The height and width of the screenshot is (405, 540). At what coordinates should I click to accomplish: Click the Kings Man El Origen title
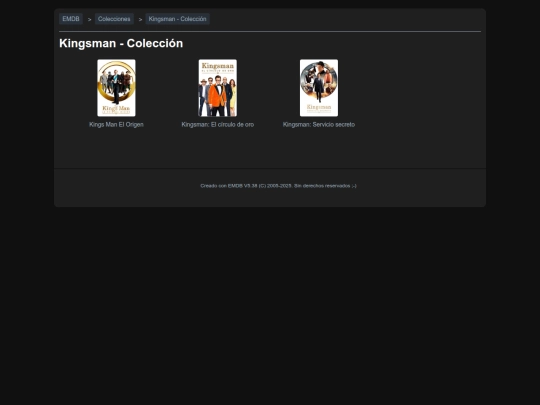click(116, 125)
